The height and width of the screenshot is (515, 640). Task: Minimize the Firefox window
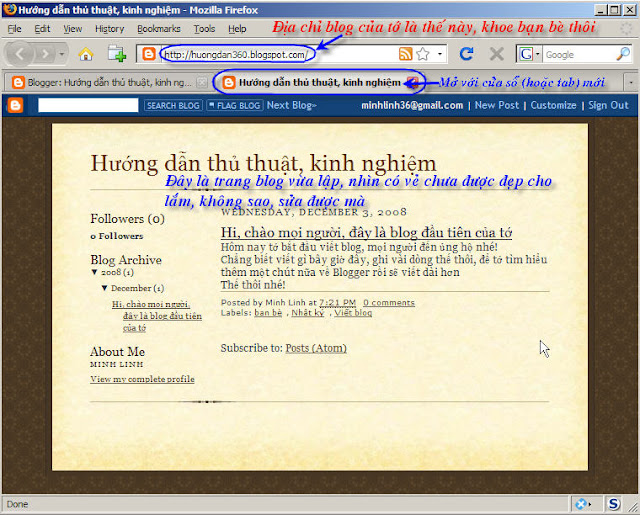(x=600, y=10)
